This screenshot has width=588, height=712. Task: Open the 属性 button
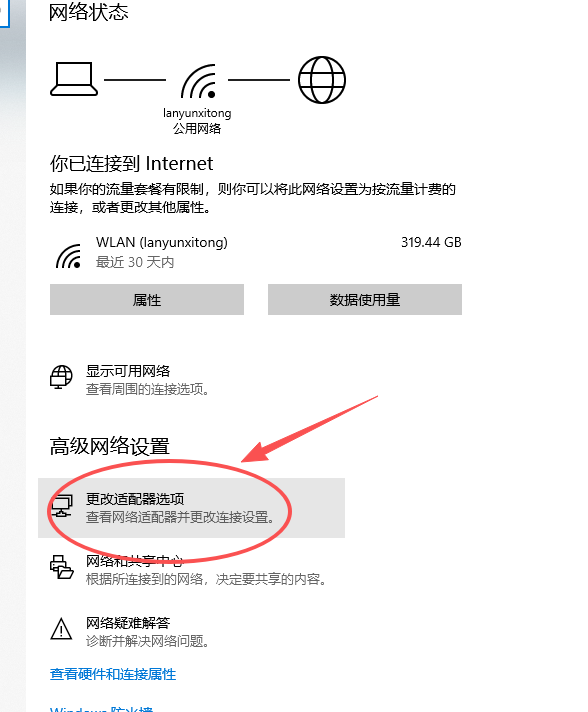(x=147, y=300)
